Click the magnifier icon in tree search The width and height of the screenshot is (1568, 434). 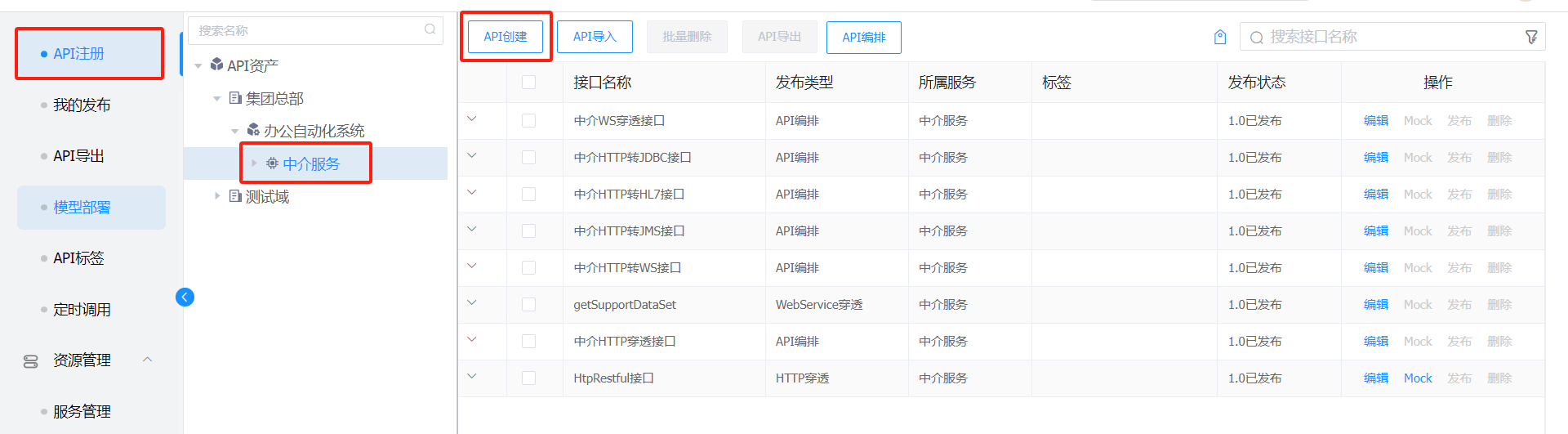[x=430, y=30]
